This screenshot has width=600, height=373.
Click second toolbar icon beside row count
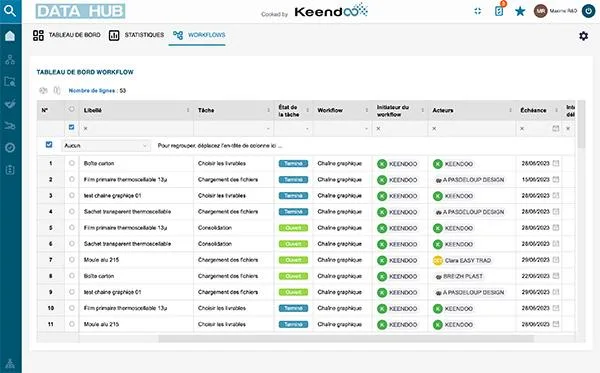[57, 91]
